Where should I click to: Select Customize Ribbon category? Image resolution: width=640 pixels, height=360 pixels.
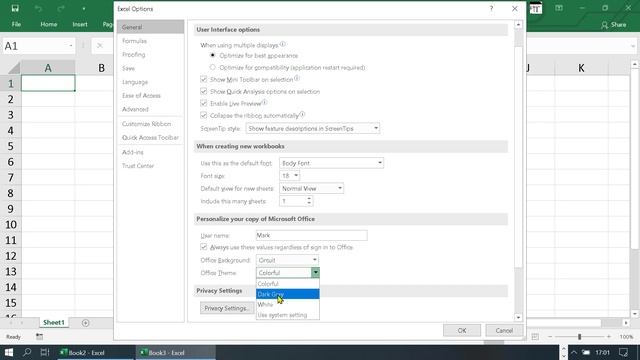[150, 124]
